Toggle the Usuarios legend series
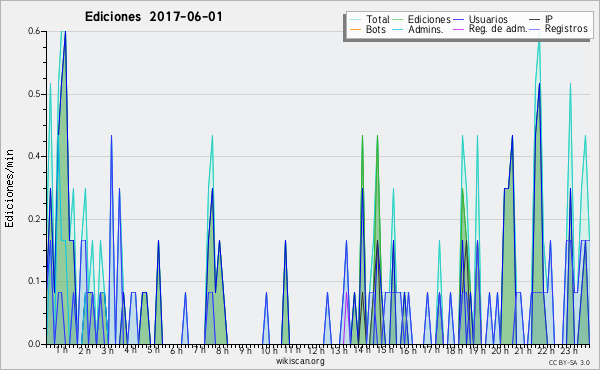This screenshot has height=370, width=600. pyautogui.click(x=488, y=19)
